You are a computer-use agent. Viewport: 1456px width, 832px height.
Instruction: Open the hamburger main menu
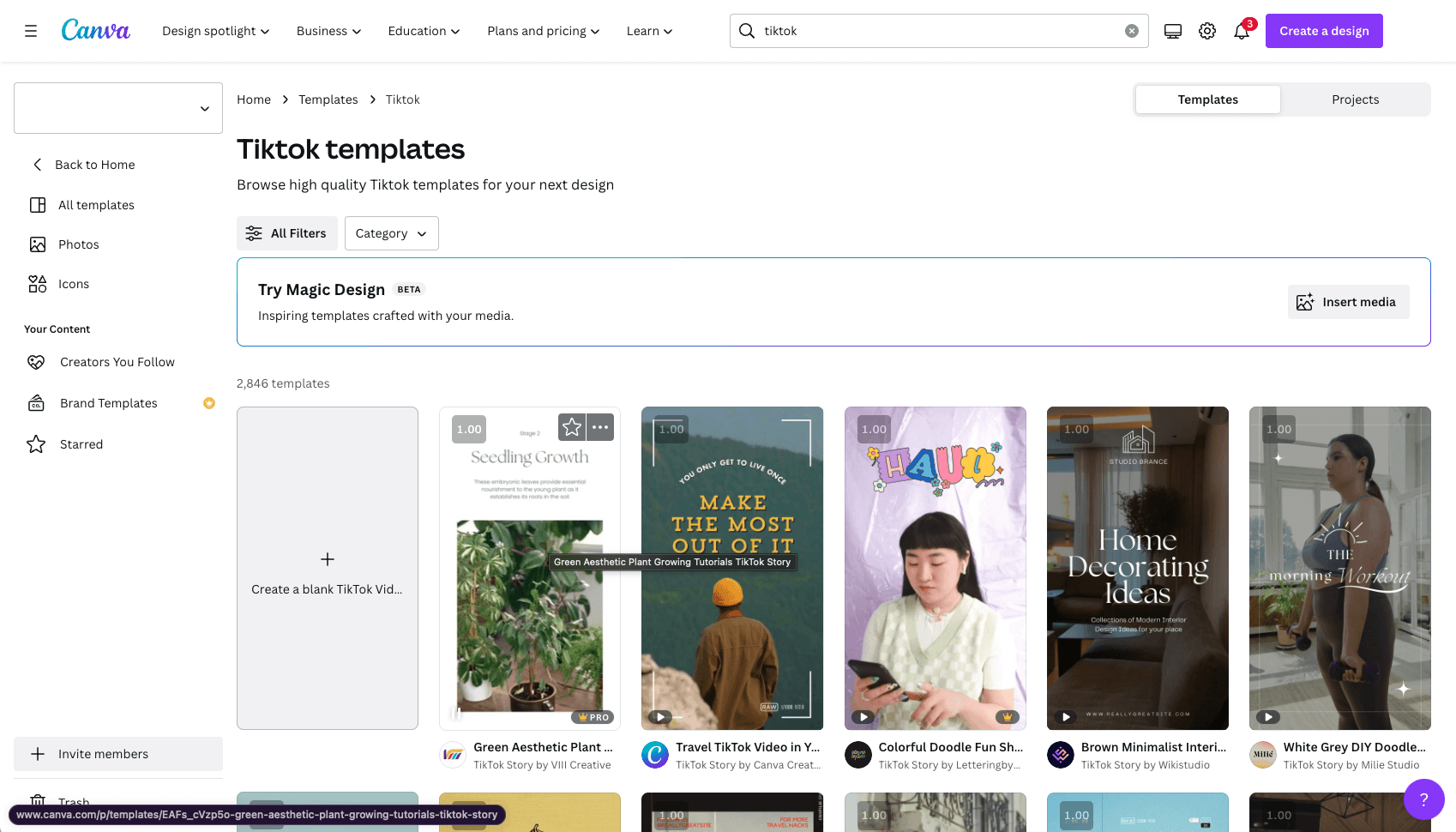pyautogui.click(x=31, y=31)
